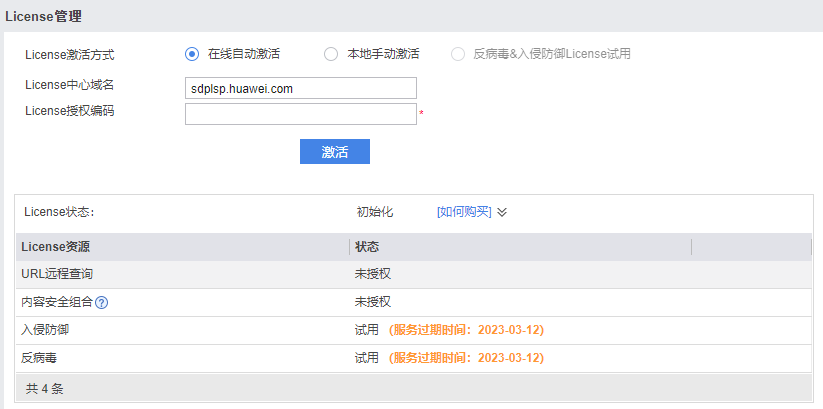
Task: Choose the 本地手动激活 activation option
Action: (x=331, y=54)
